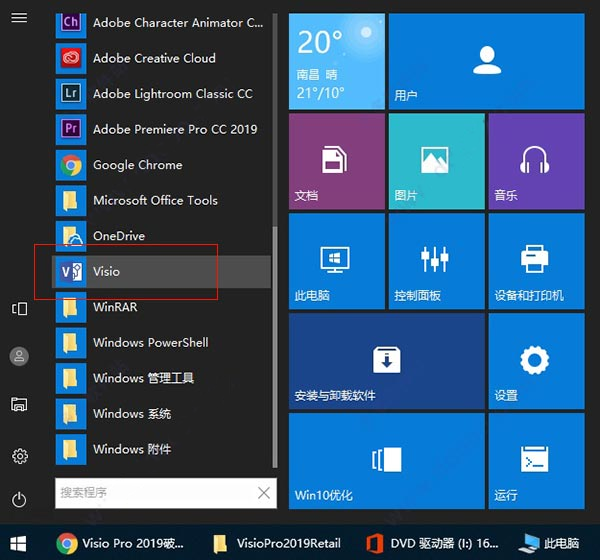Click the Windows Start button on taskbar
The image size is (600, 560).
tap(18, 544)
